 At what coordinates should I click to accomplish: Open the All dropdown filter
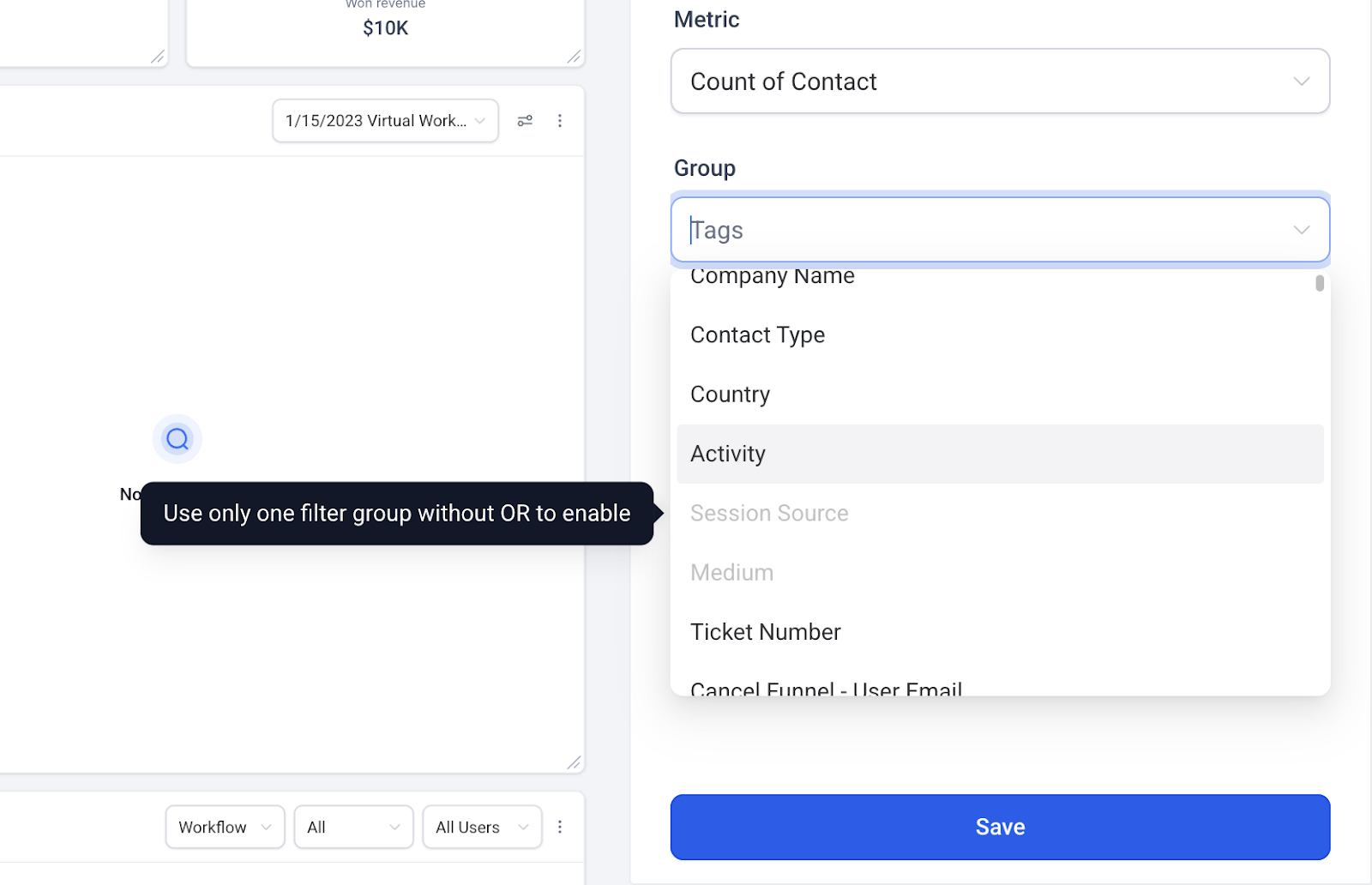click(353, 827)
